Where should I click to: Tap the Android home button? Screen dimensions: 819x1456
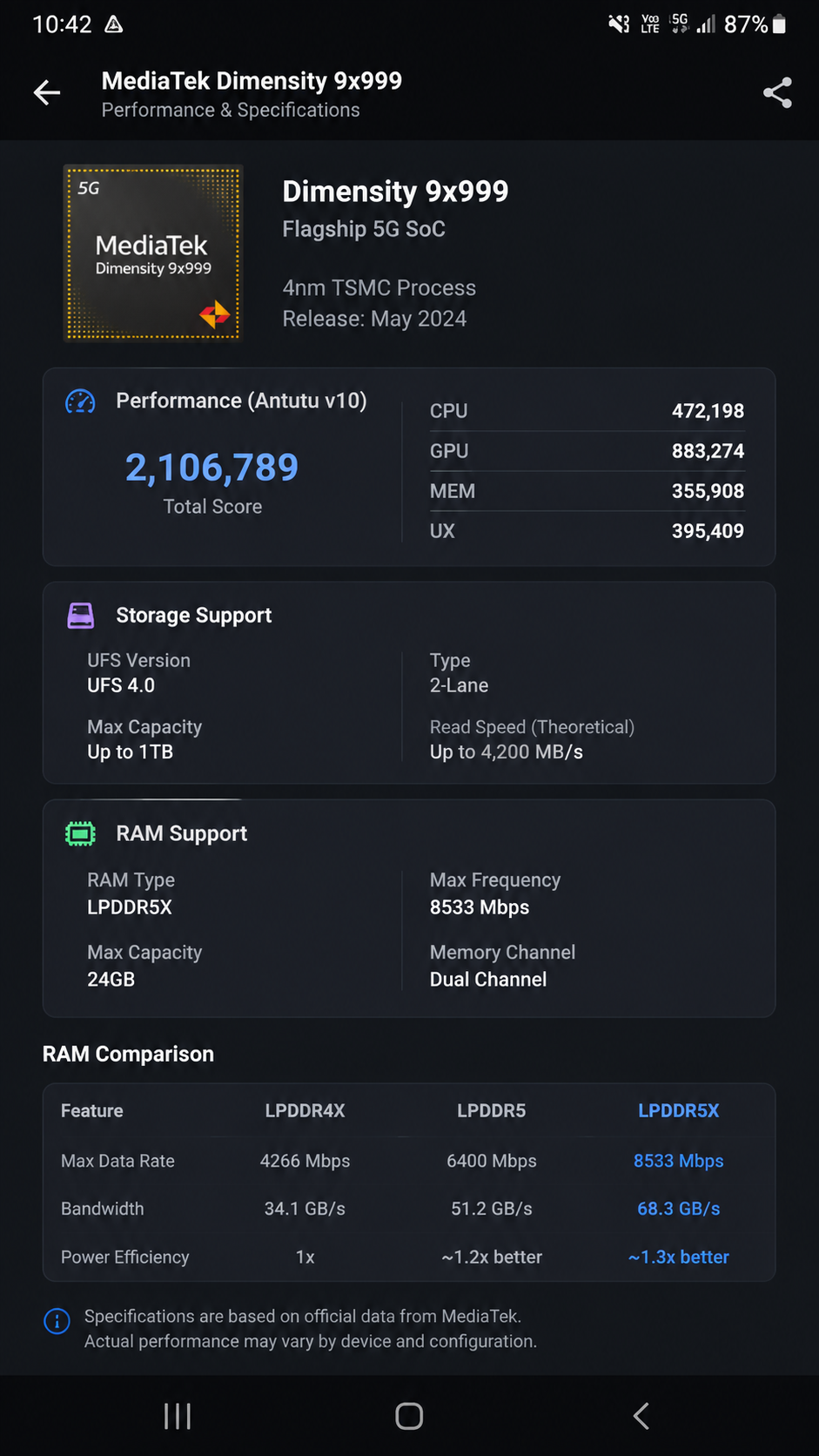click(x=409, y=1416)
